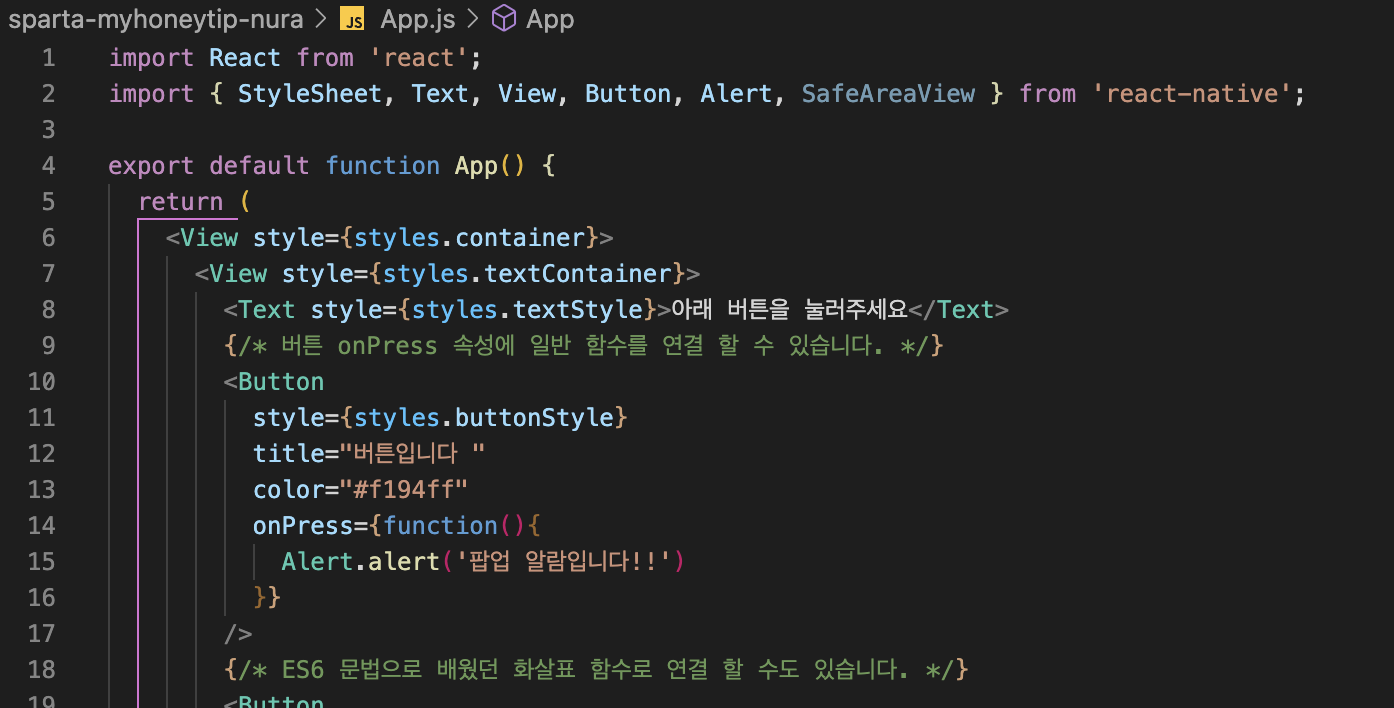Place cursor on SafeAreaView import
The image size is (1394, 708).
[x=888, y=94]
